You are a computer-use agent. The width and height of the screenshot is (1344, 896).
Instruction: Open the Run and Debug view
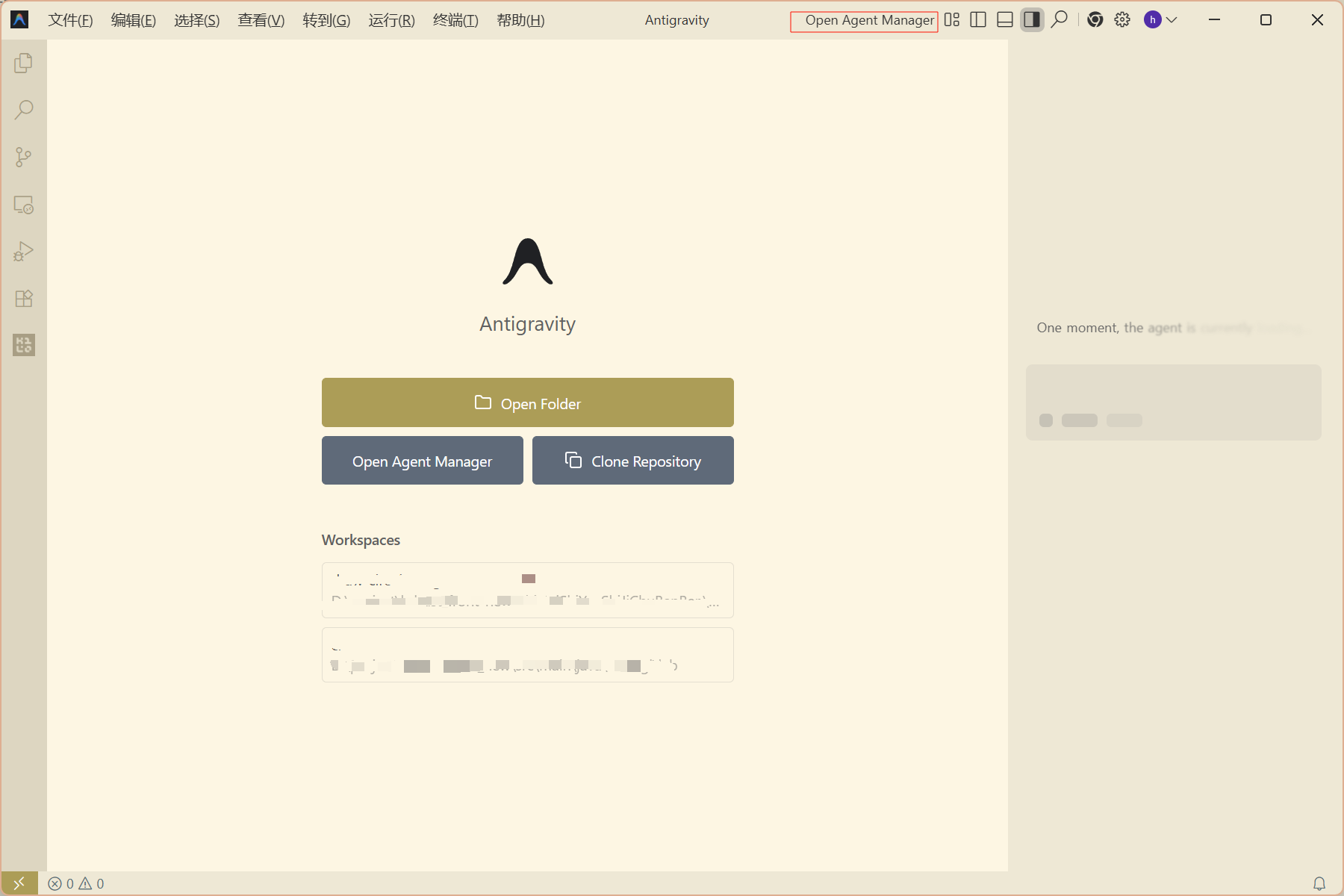pyautogui.click(x=23, y=252)
